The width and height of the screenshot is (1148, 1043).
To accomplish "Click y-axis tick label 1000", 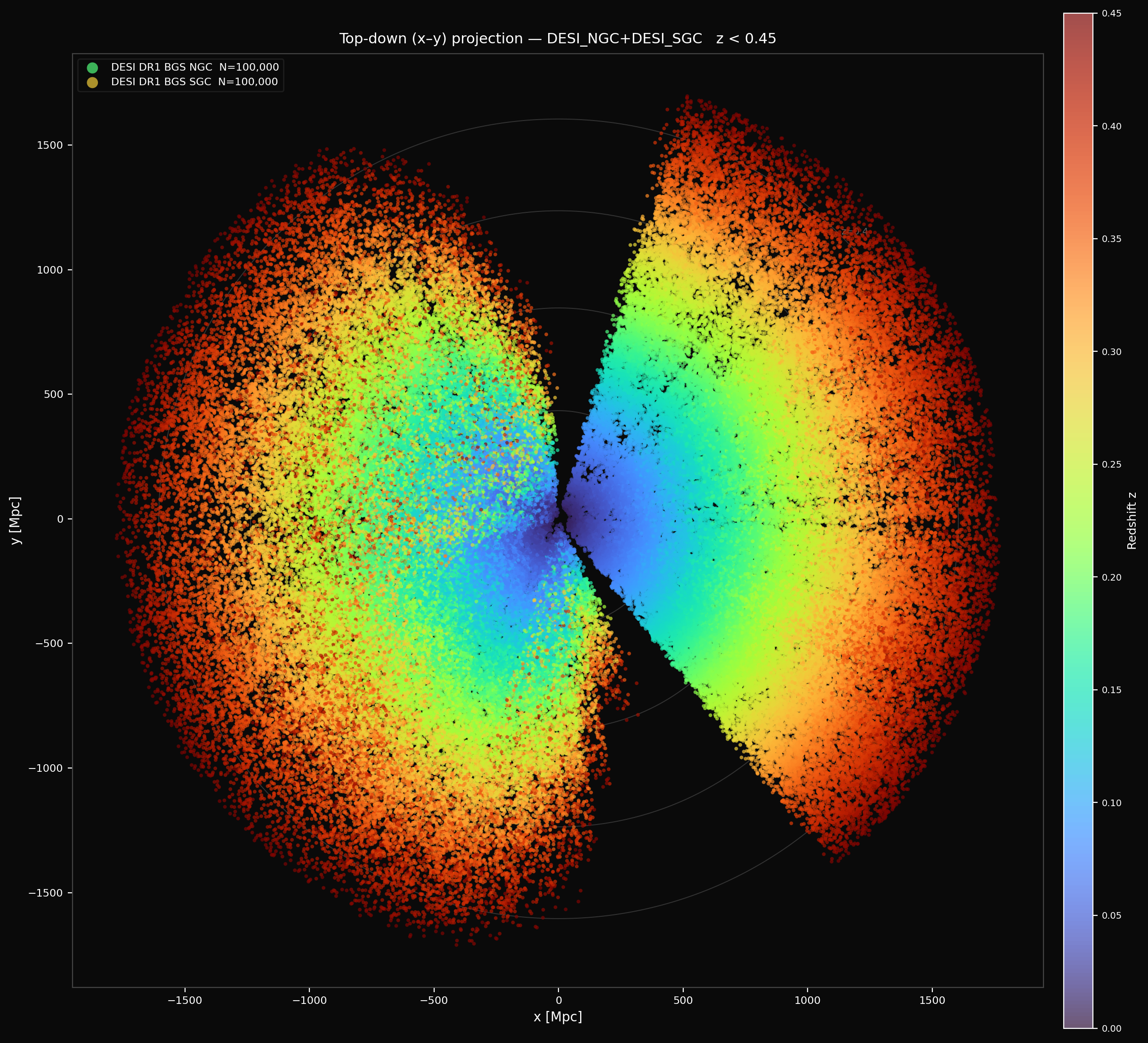I will pos(50,270).
